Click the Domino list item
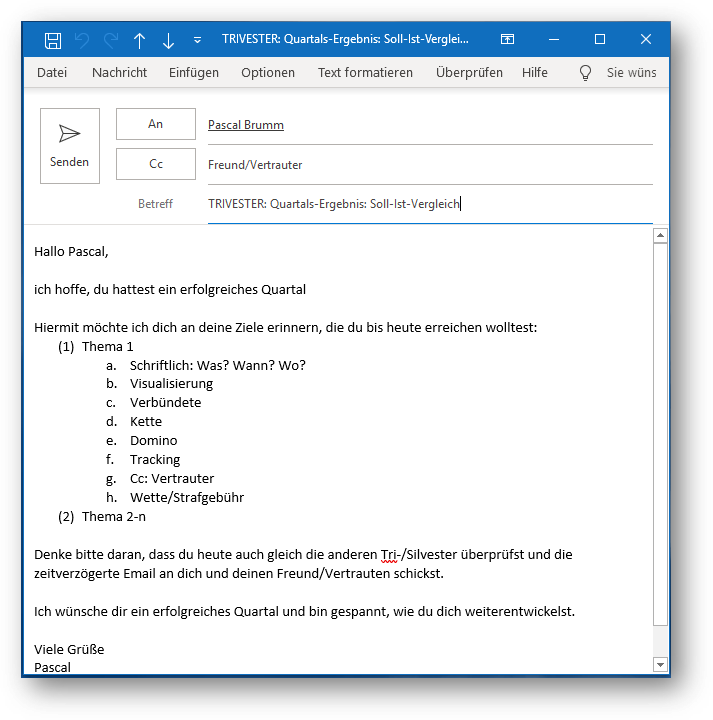This screenshot has height=720, width=713. (153, 441)
